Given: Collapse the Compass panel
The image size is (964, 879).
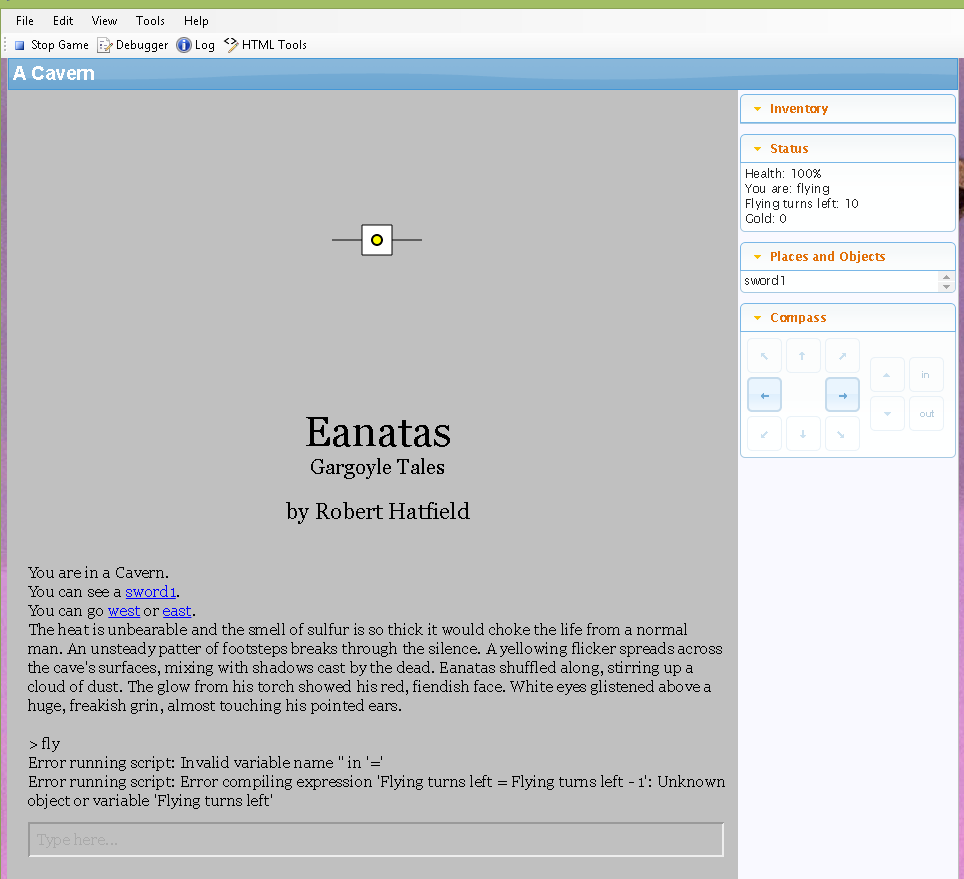Looking at the screenshot, I should 757,318.
